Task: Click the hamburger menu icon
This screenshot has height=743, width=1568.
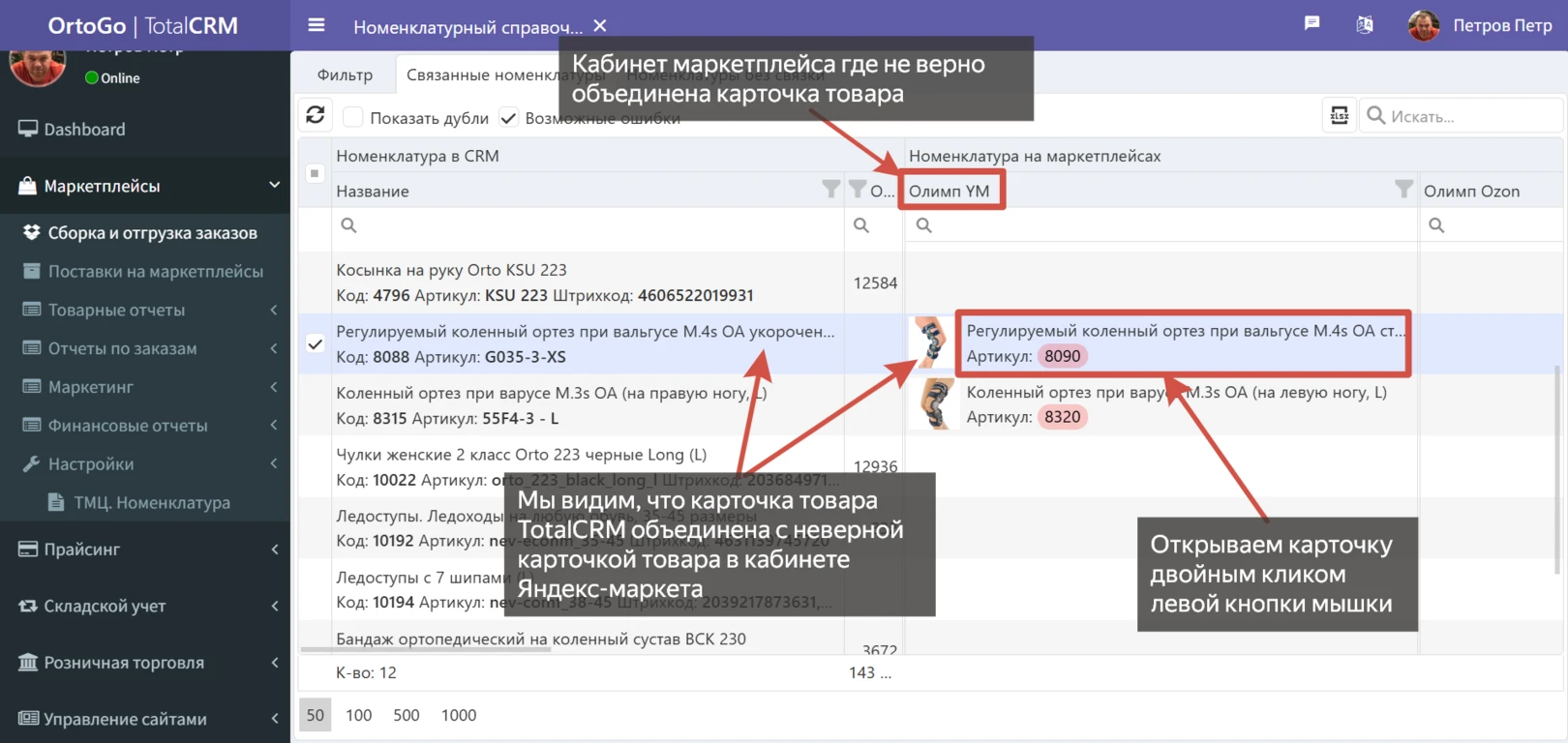Action: (x=317, y=26)
